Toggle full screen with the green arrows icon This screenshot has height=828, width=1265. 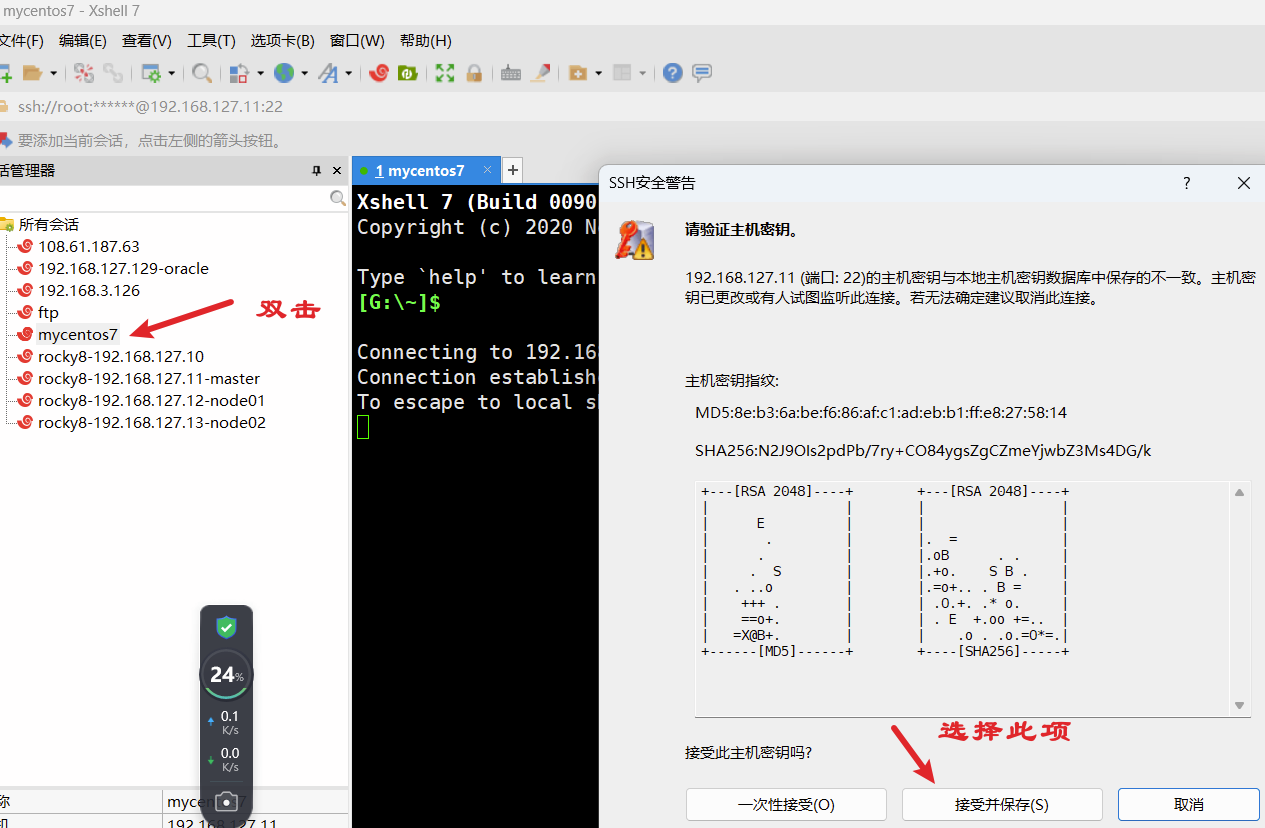(445, 73)
